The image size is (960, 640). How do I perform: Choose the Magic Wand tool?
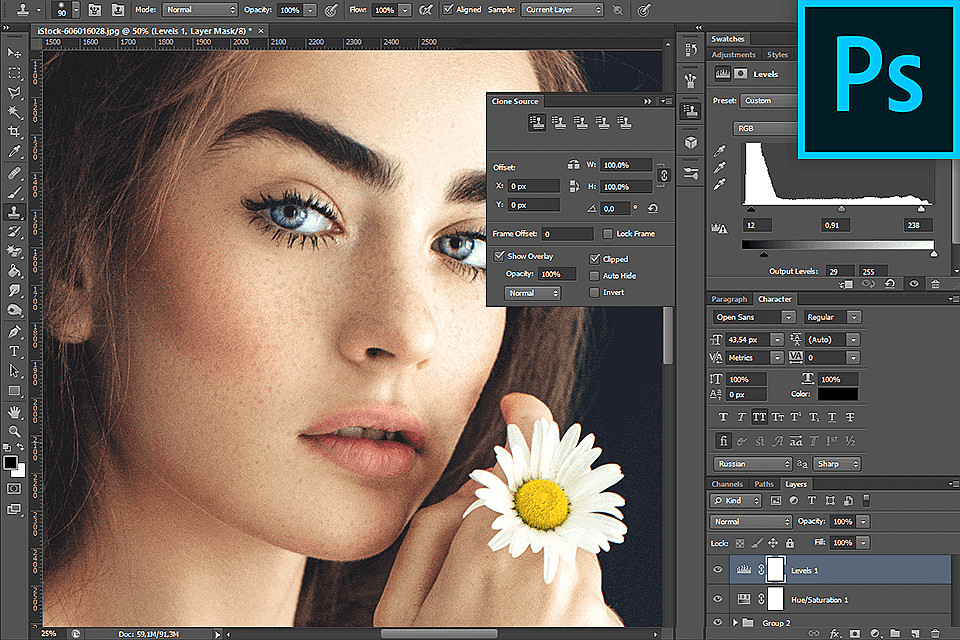(x=14, y=111)
